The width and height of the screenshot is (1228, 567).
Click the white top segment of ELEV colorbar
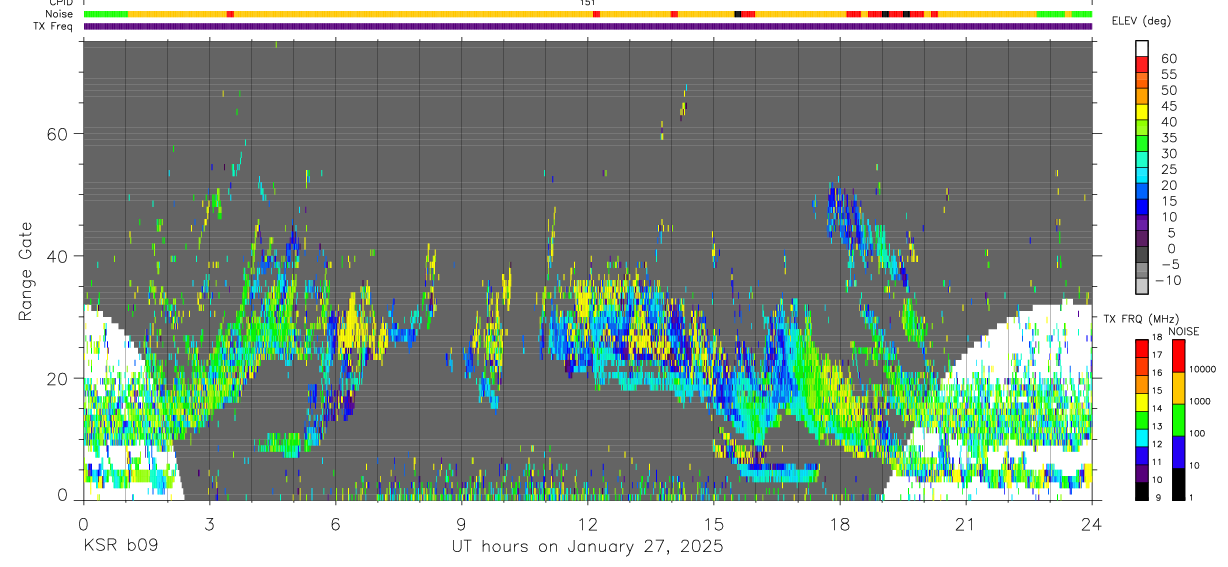pos(1142,48)
